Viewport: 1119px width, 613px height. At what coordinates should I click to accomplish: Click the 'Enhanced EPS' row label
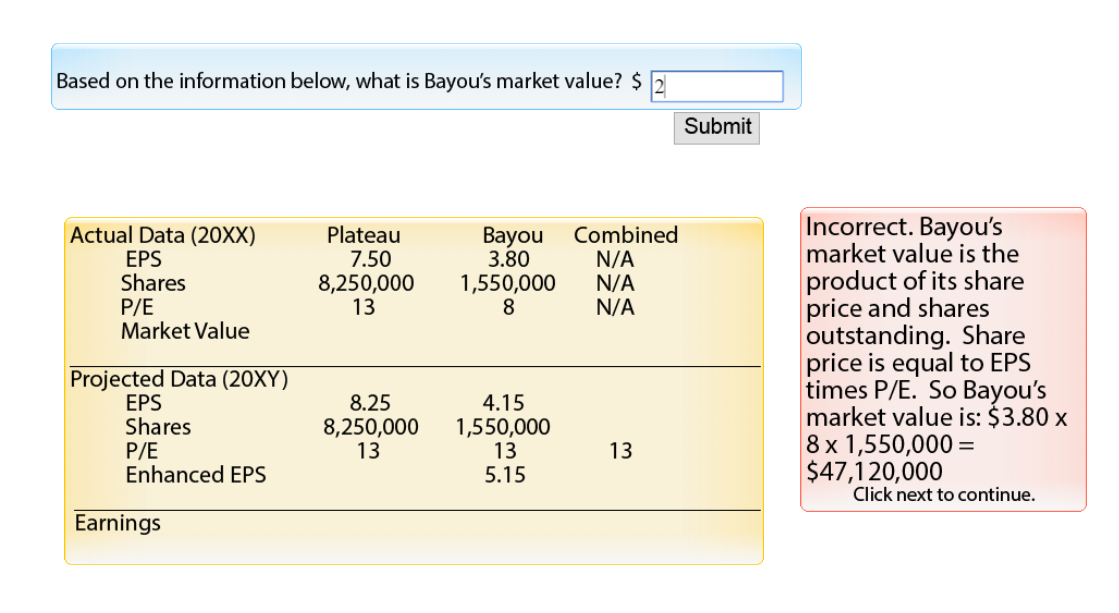coord(196,475)
